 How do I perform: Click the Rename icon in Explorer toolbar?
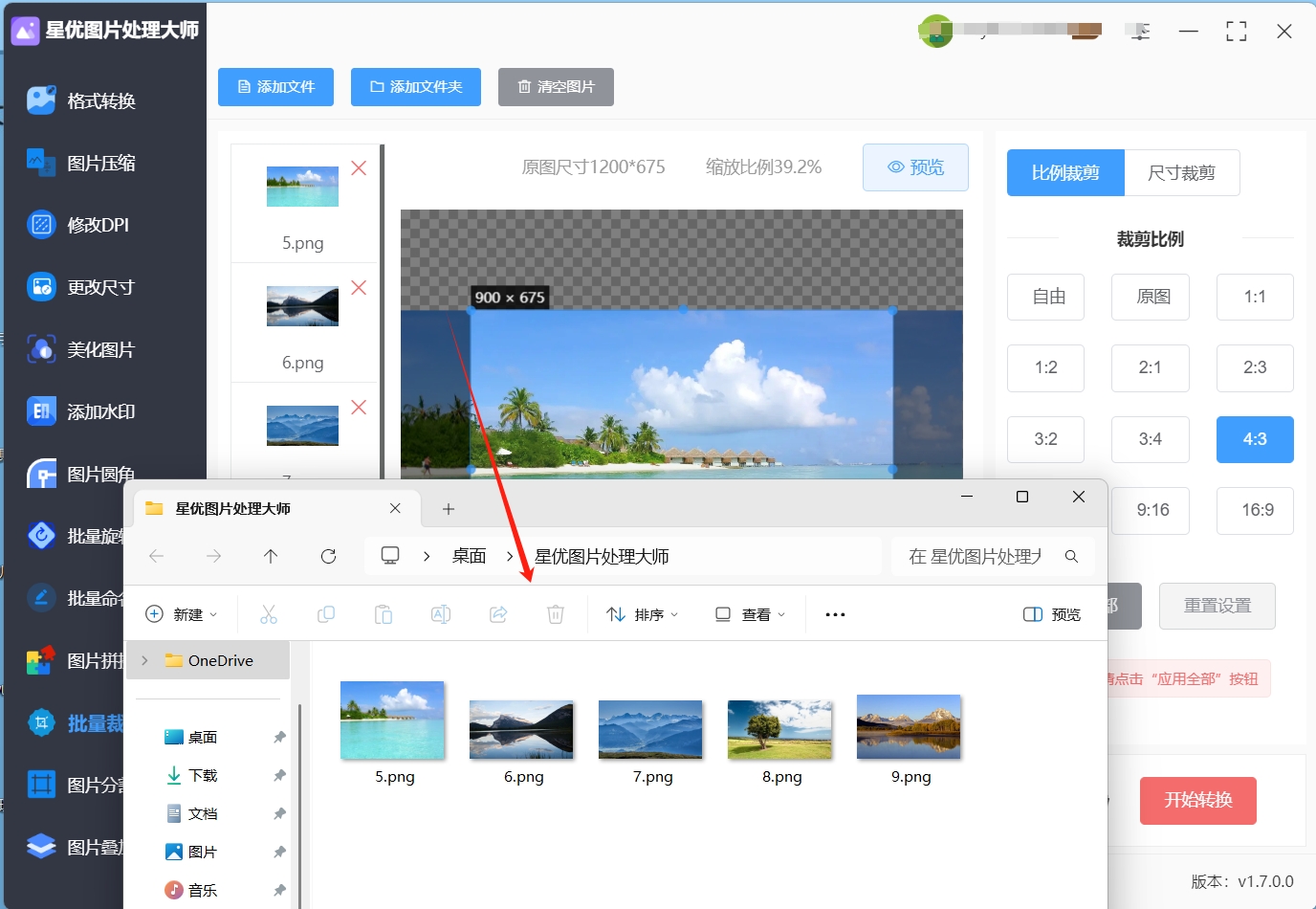[x=441, y=614]
